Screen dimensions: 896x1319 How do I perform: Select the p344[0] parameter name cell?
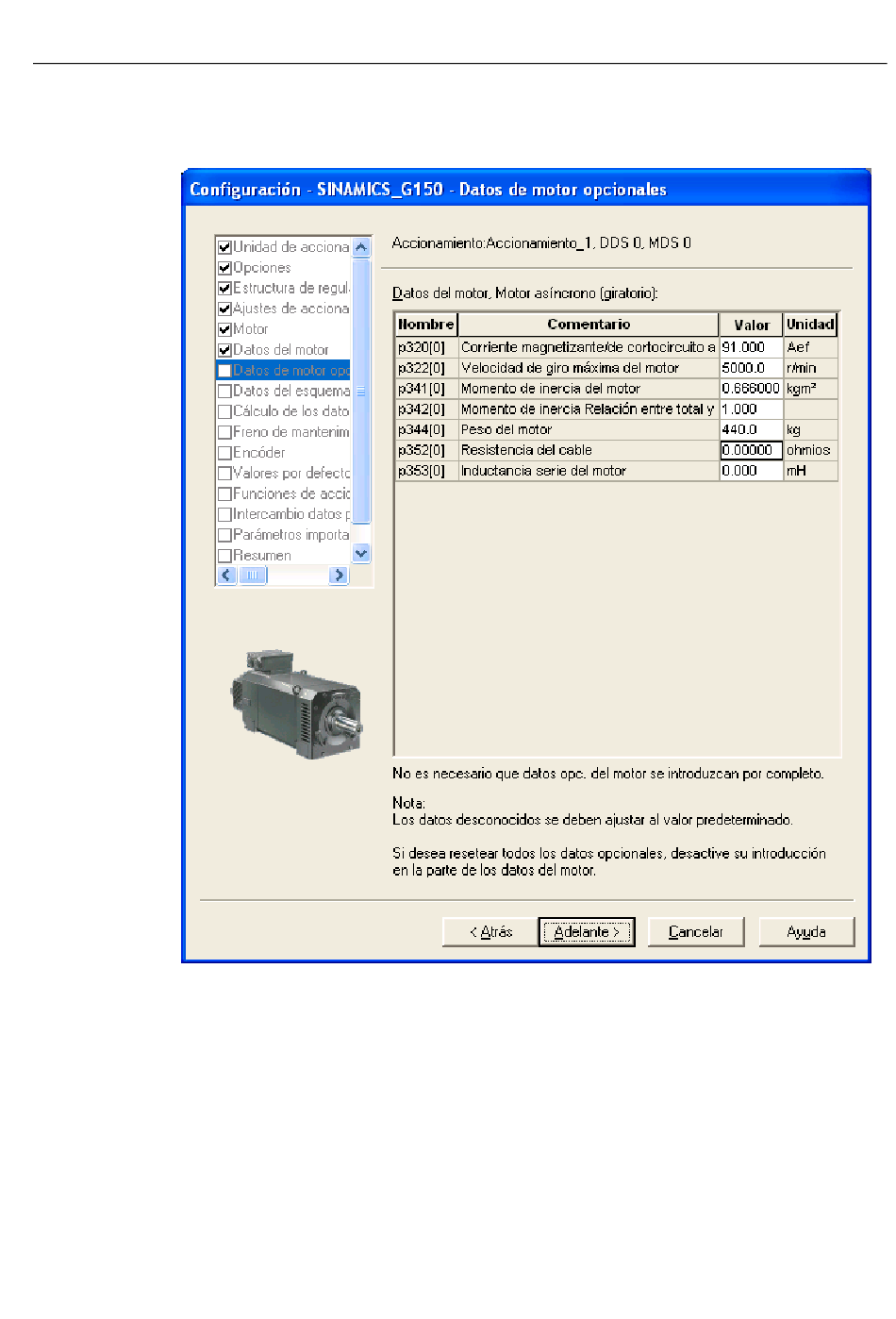[x=426, y=429]
